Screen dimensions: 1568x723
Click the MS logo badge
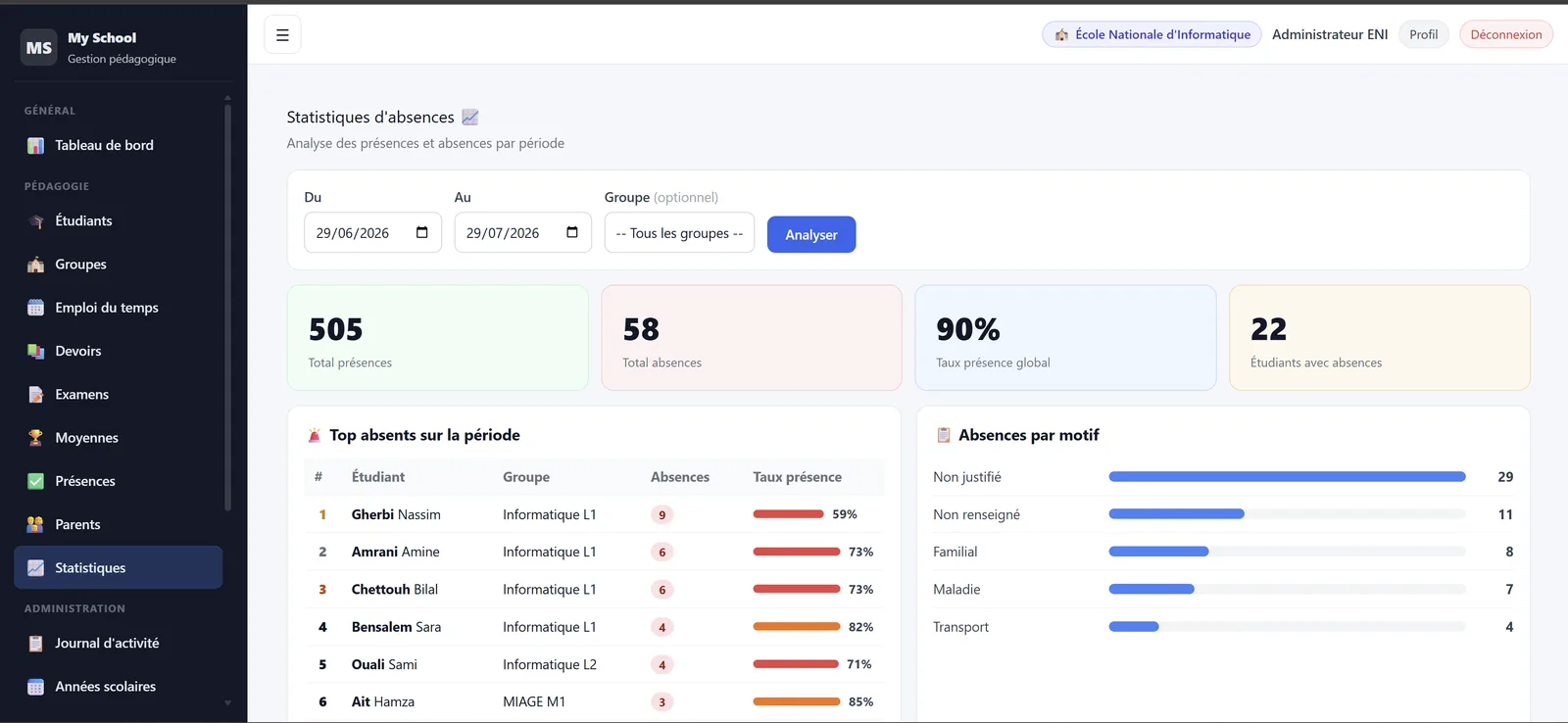click(39, 47)
